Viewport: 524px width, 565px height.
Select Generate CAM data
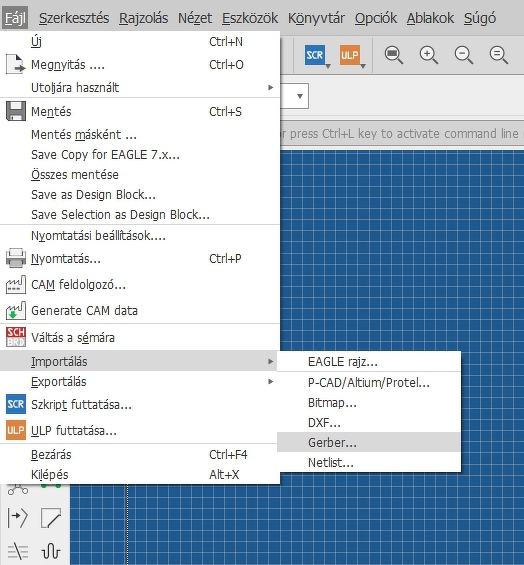(140, 311)
